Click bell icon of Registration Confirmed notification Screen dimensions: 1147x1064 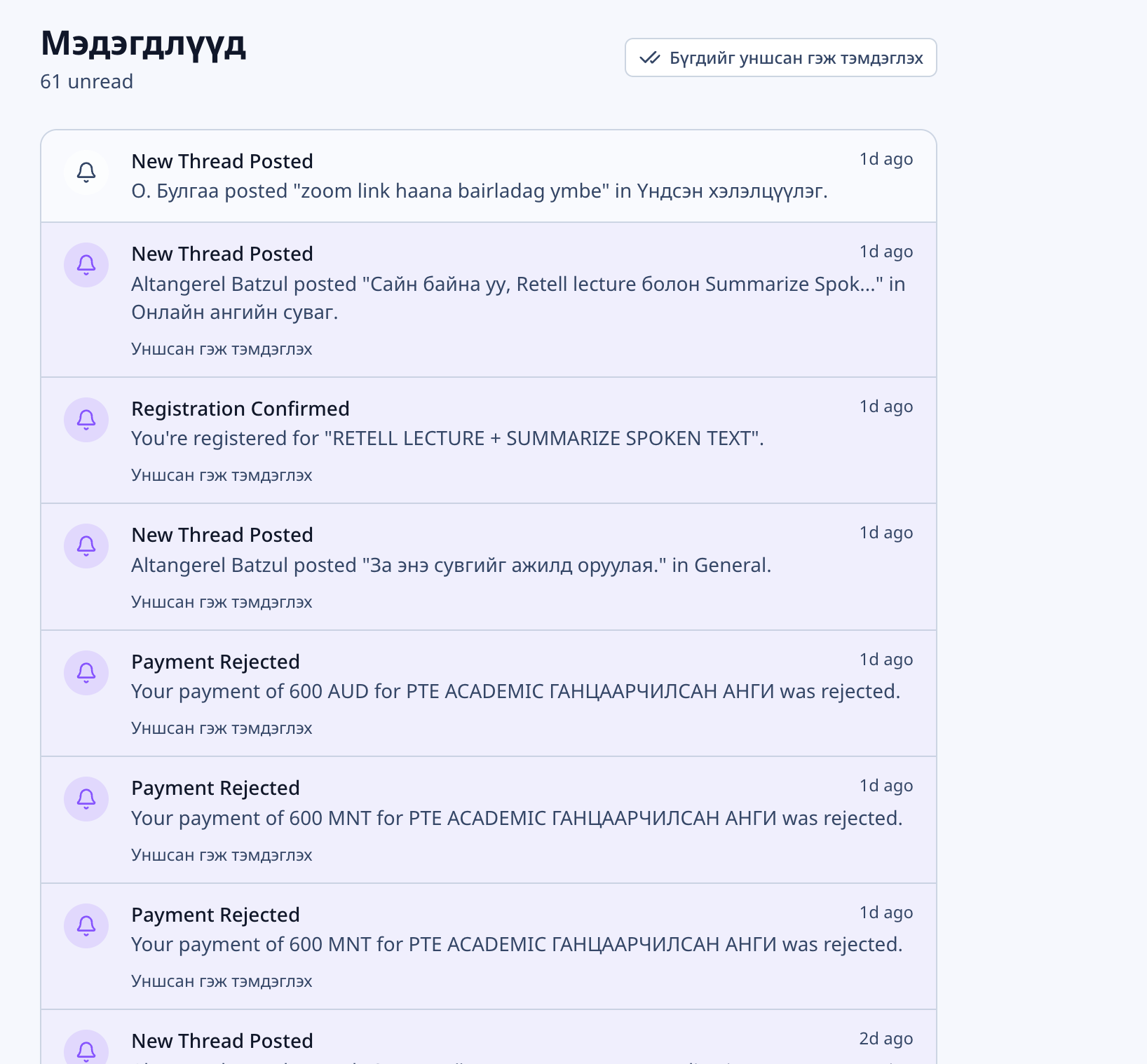86,420
